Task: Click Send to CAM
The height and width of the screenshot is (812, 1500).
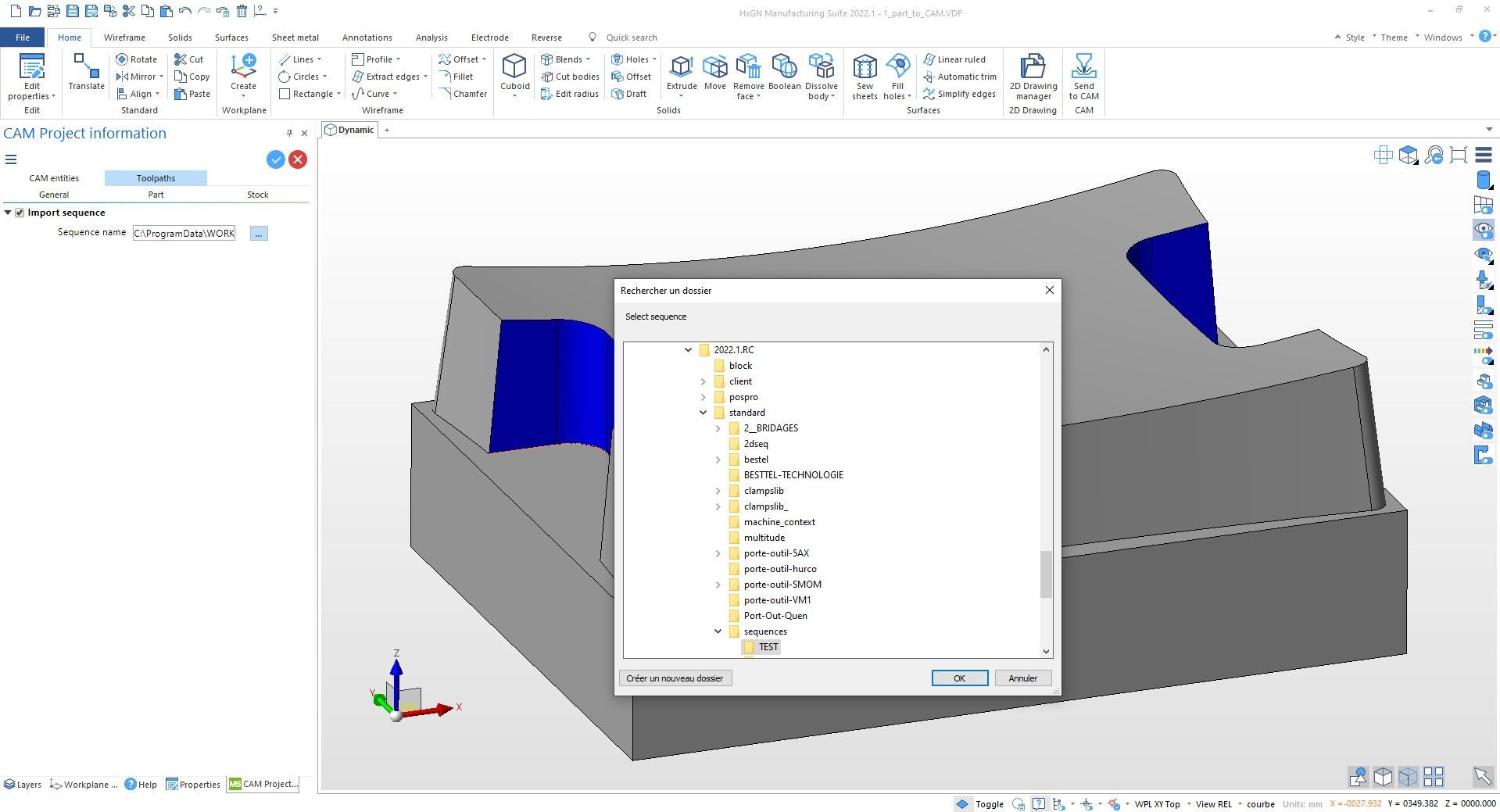Action: tap(1083, 77)
